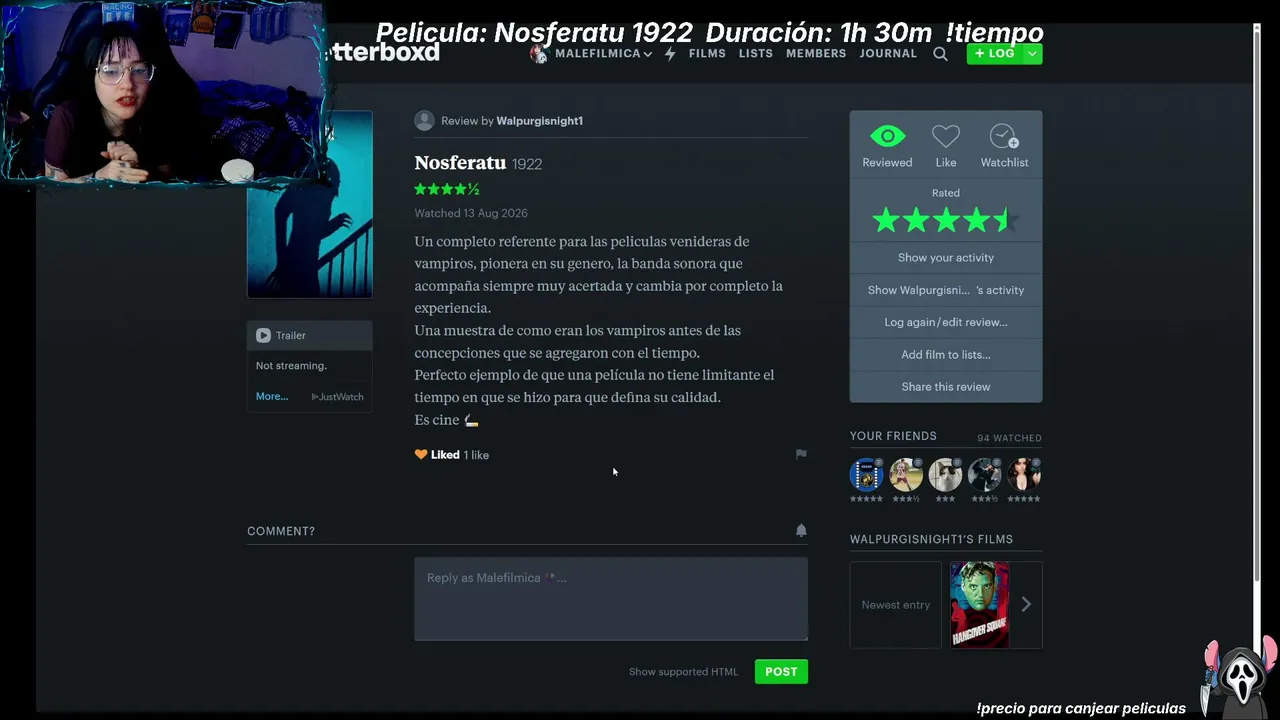Select 'Show your activity'
The image size is (1280, 720).
946,258
